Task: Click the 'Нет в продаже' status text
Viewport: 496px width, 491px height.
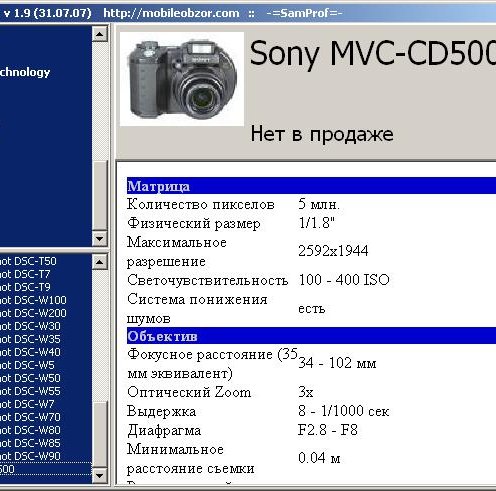Action: point(322,134)
